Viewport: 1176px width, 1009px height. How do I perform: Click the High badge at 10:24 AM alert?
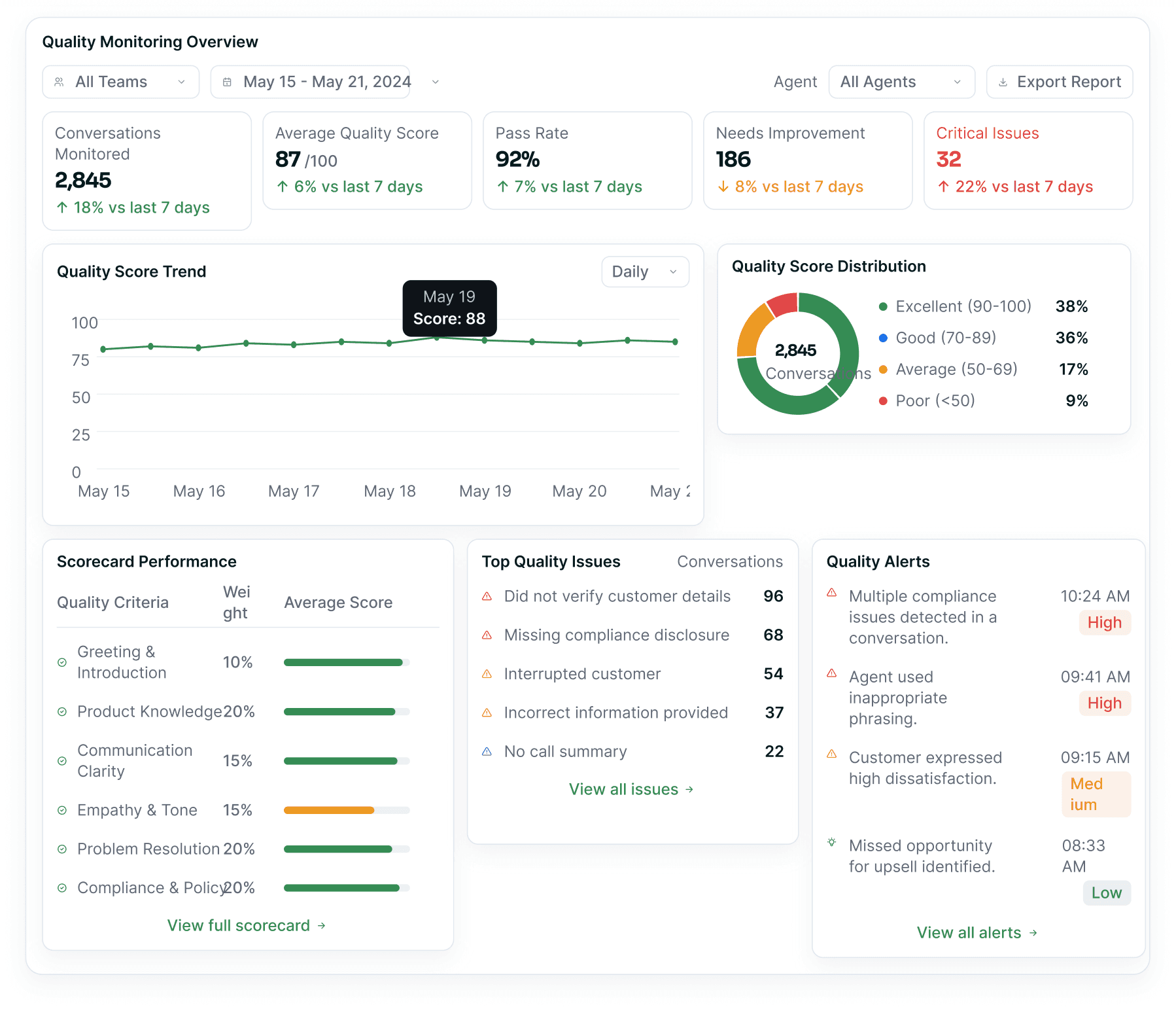(1105, 622)
